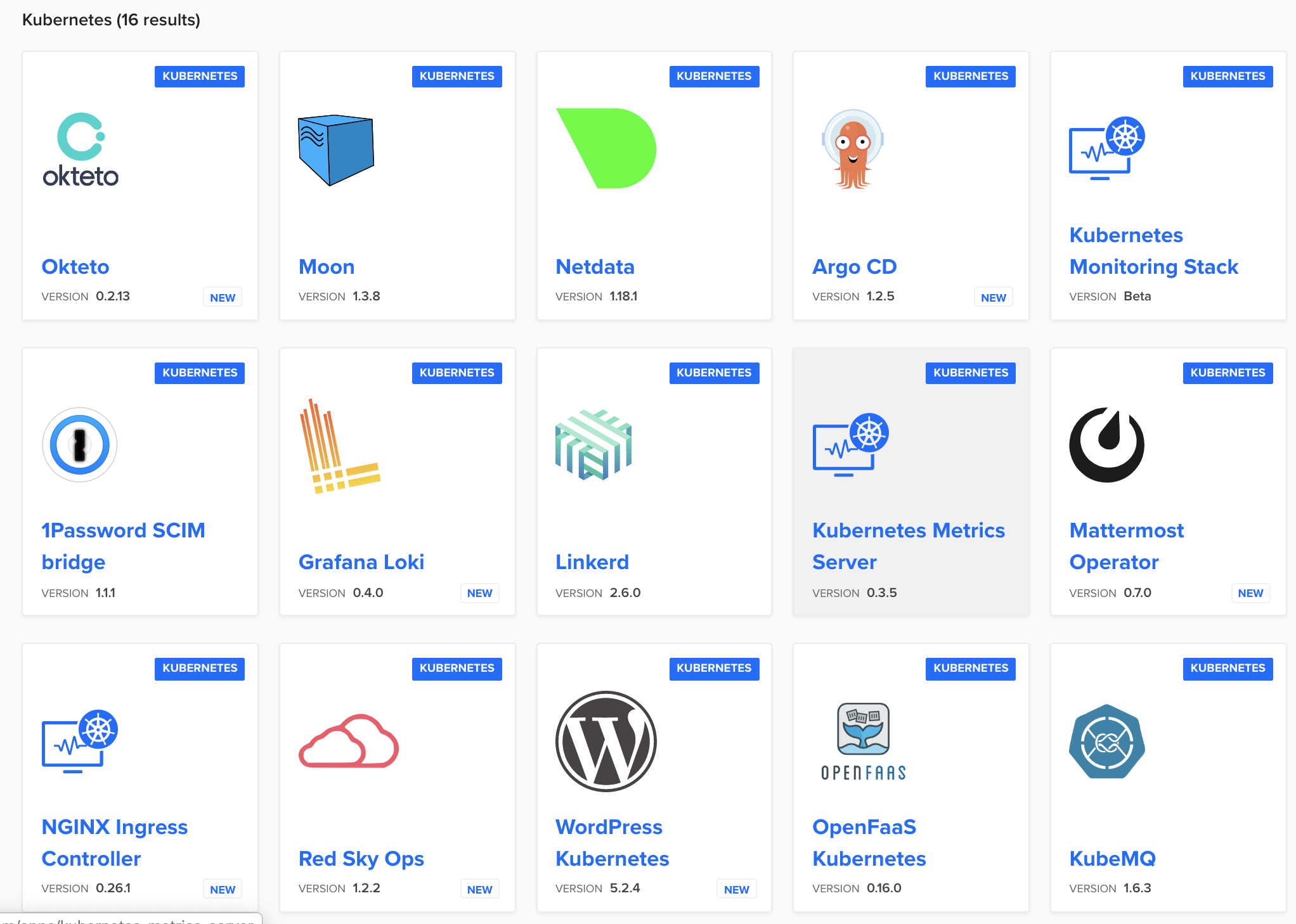Click Kubernetes tag on Linkerd card
This screenshot has width=1296, height=924.
[714, 373]
